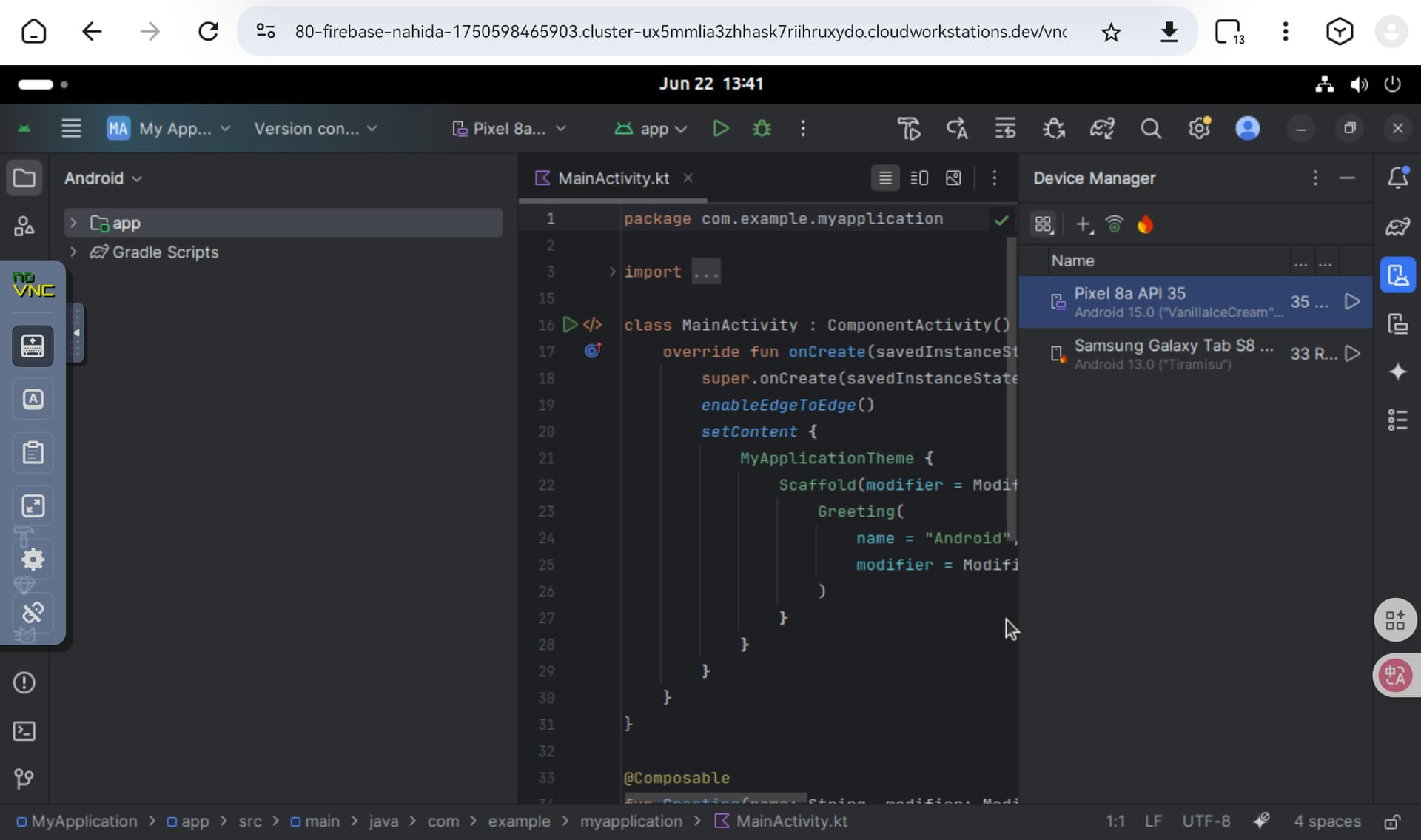Image resolution: width=1421 pixels, height=840 pixels.
Task: Open Search Everywhere magnifier
Action: pyautogui.click(x=1150, y=129)
